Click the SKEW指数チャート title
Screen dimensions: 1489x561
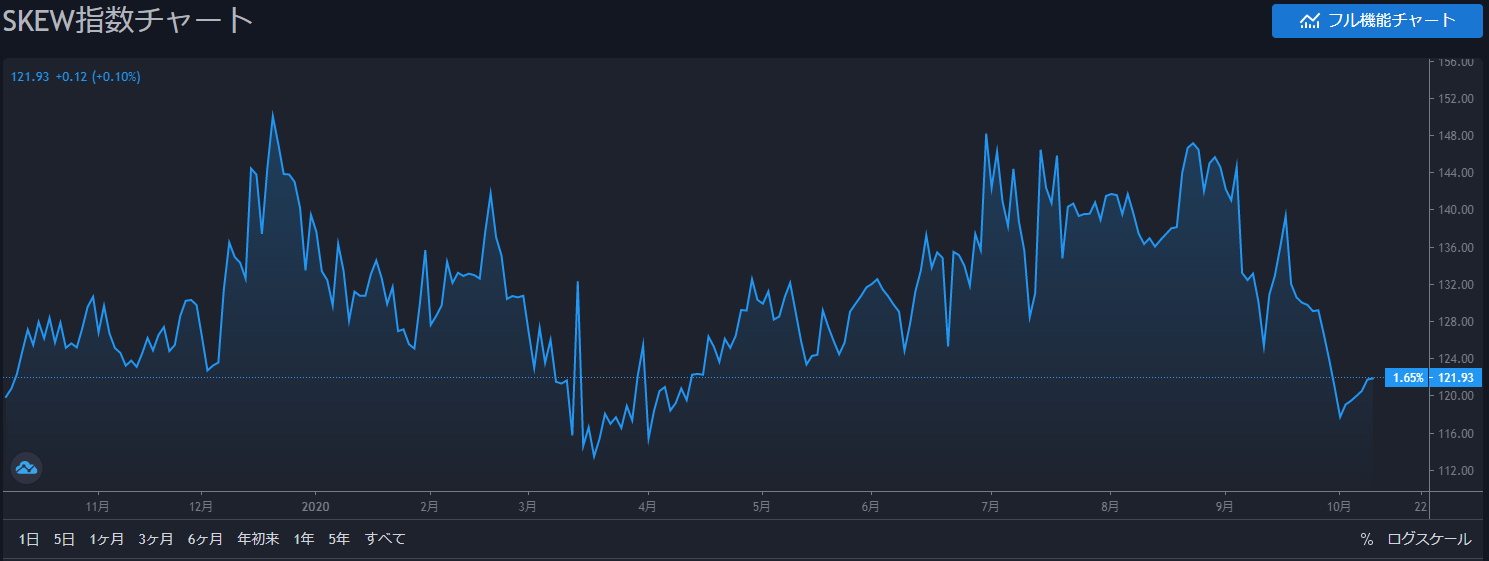[127, 21]
